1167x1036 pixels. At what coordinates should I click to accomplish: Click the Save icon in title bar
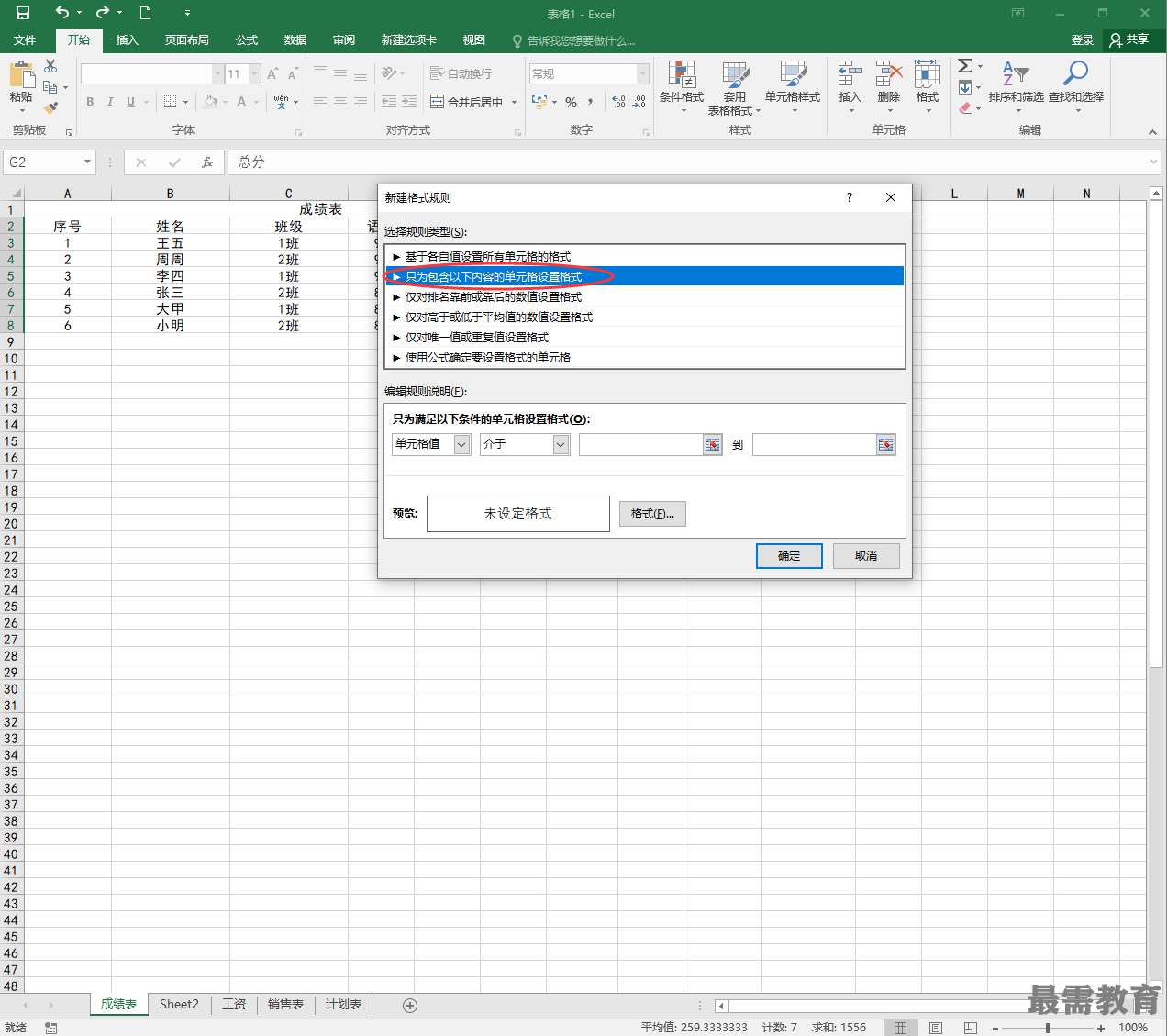pyautogui.click(x=23, y=13)
